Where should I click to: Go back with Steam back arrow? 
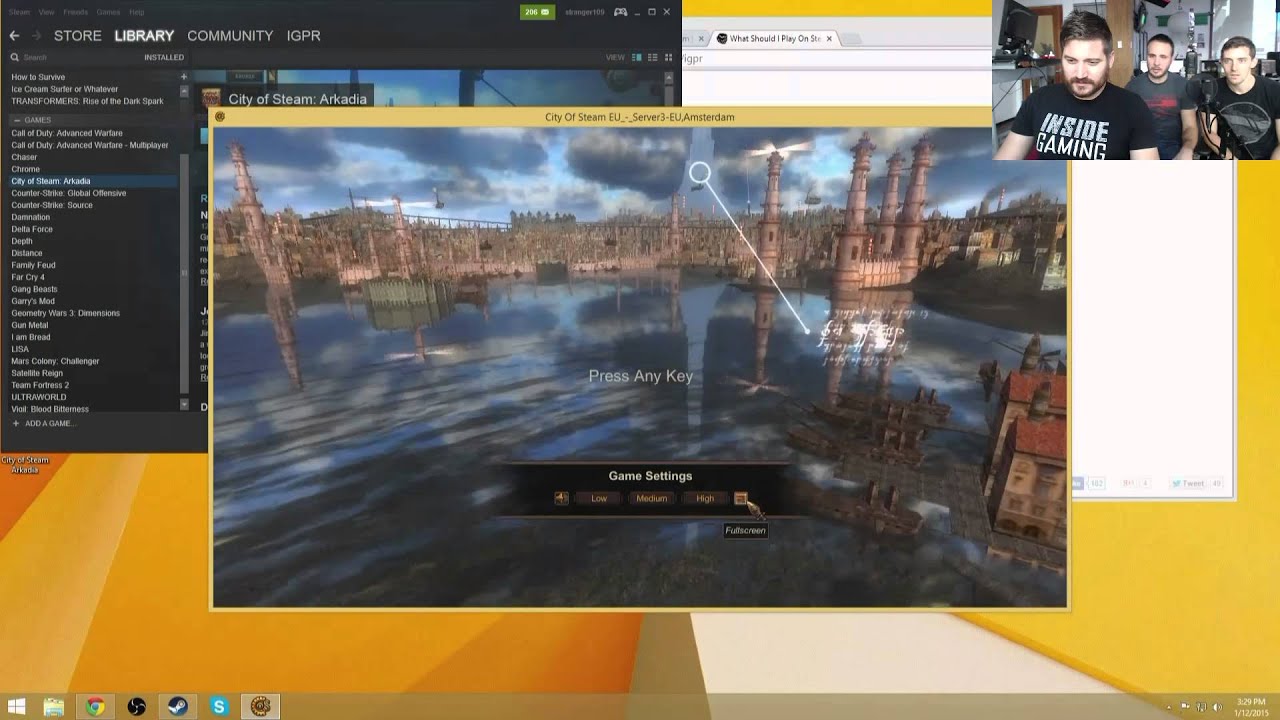click(x=14, y=35)
